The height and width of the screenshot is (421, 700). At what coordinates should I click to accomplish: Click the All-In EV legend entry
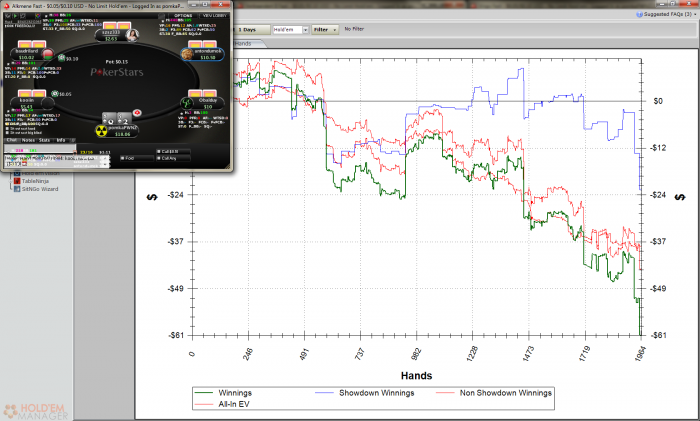click(x=222, y=404)
